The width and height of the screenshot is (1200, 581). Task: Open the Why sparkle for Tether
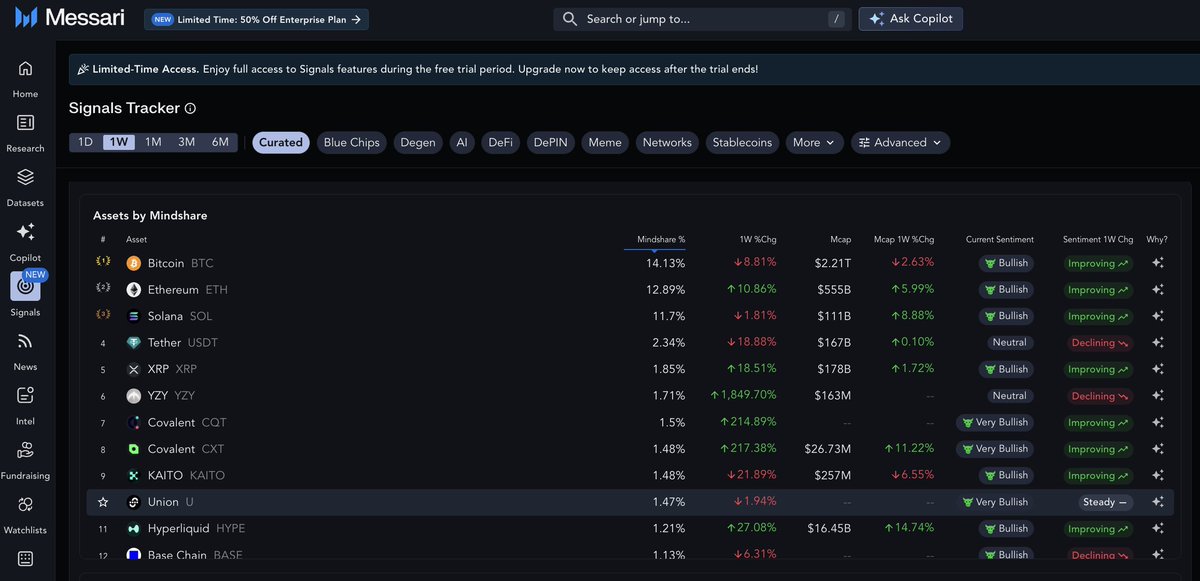coord(1157,343)
